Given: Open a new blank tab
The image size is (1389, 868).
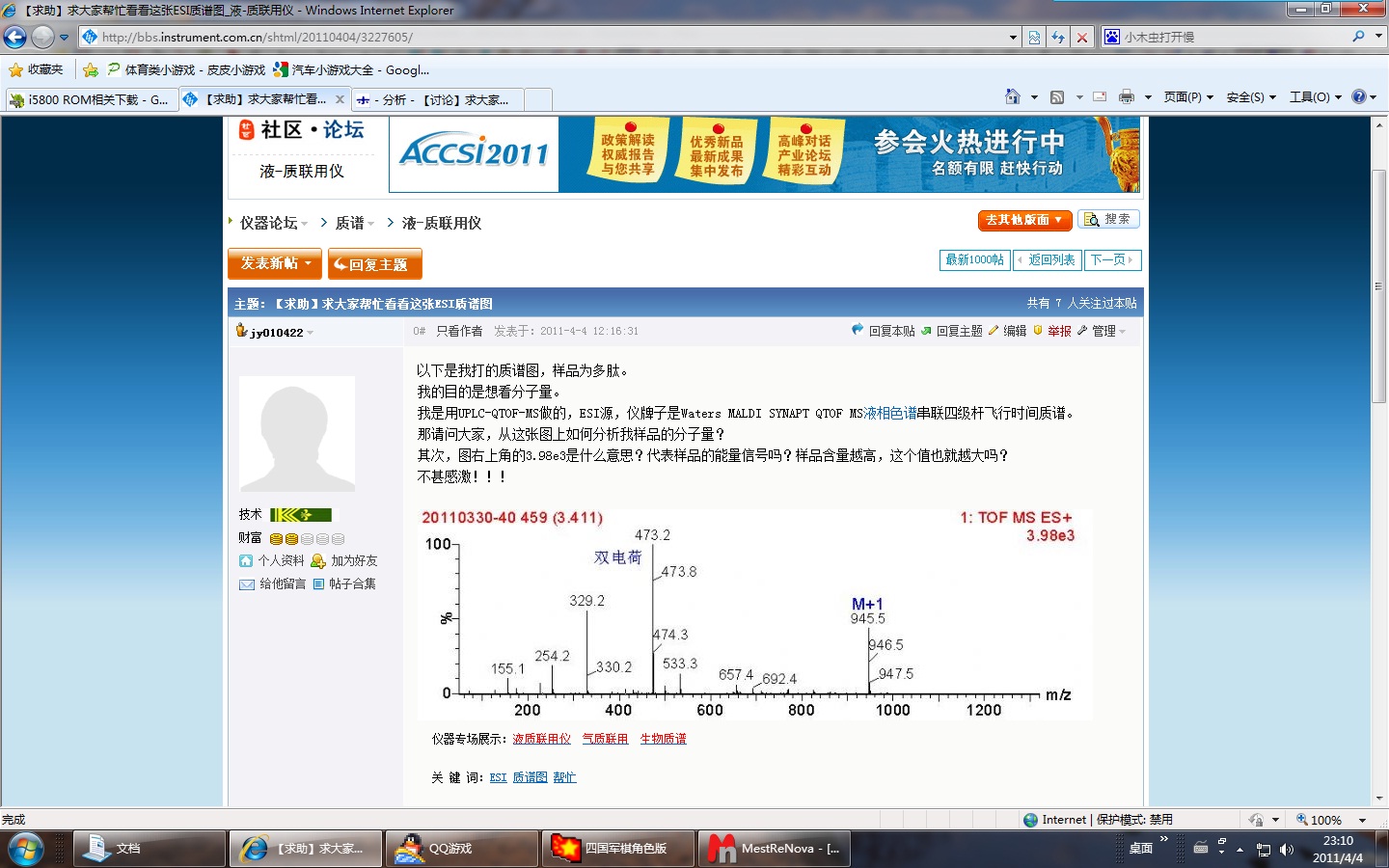Looking at the screenshot, I should click(538, 99).
